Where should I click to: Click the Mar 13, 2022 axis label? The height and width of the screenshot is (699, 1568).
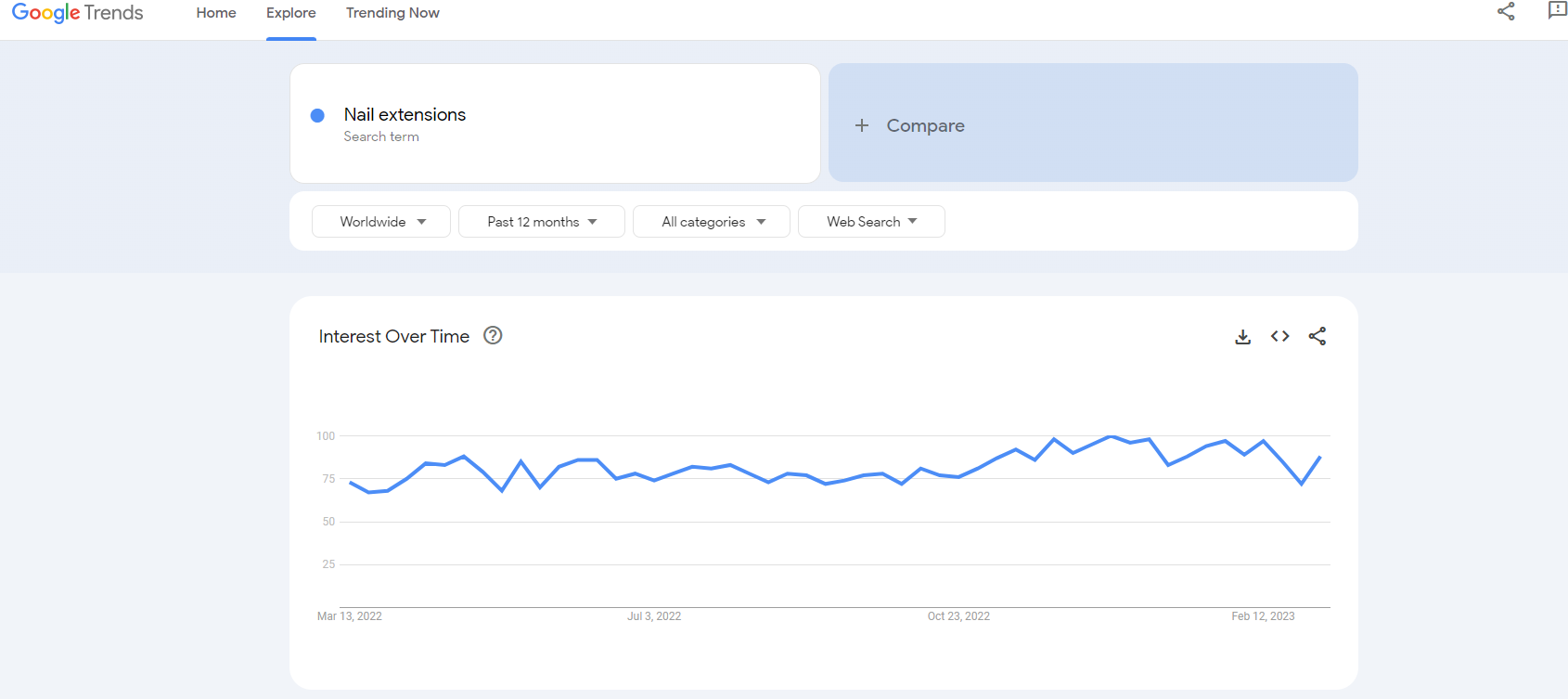coord(350,616)
